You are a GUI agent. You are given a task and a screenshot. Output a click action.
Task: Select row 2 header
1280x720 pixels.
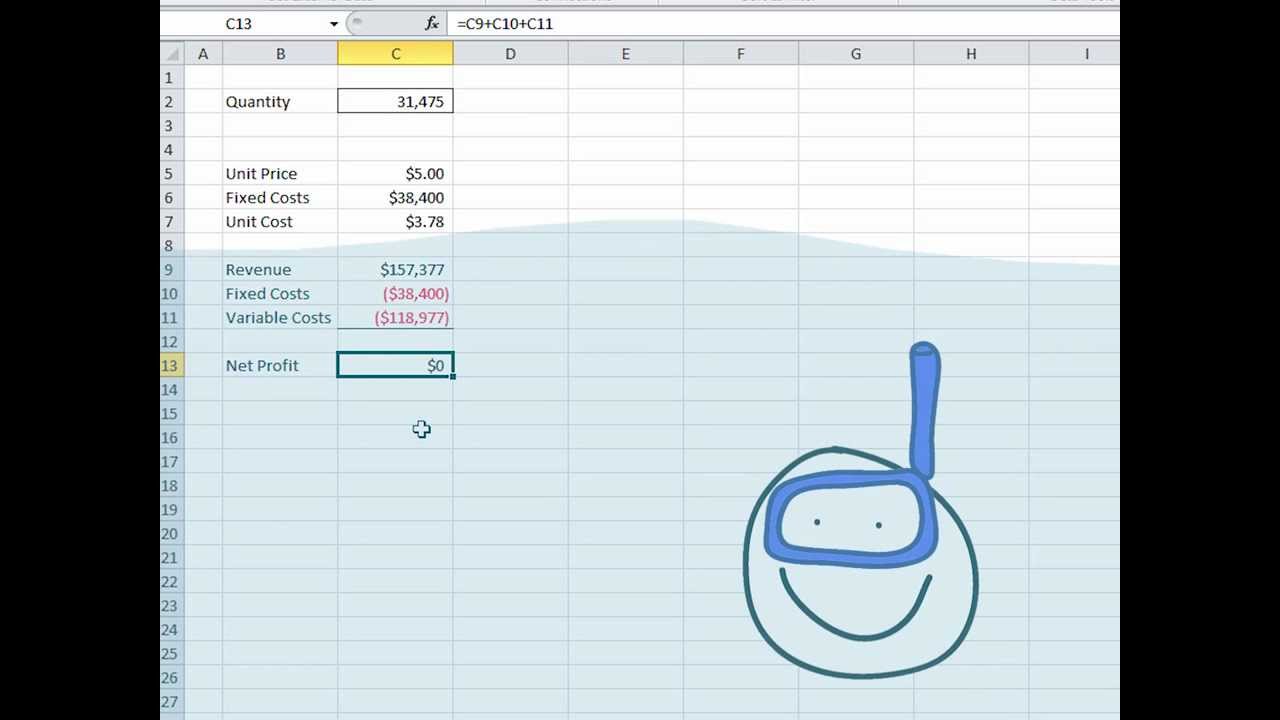point(172,102)
